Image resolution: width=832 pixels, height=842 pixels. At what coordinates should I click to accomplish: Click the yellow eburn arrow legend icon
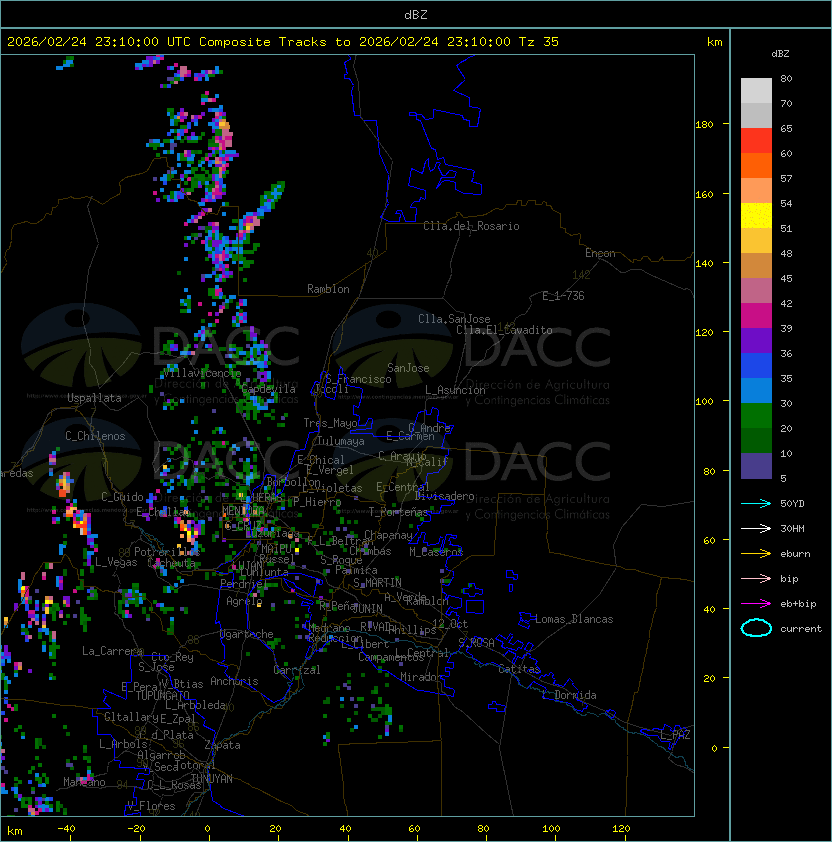(x=756, y=554)
